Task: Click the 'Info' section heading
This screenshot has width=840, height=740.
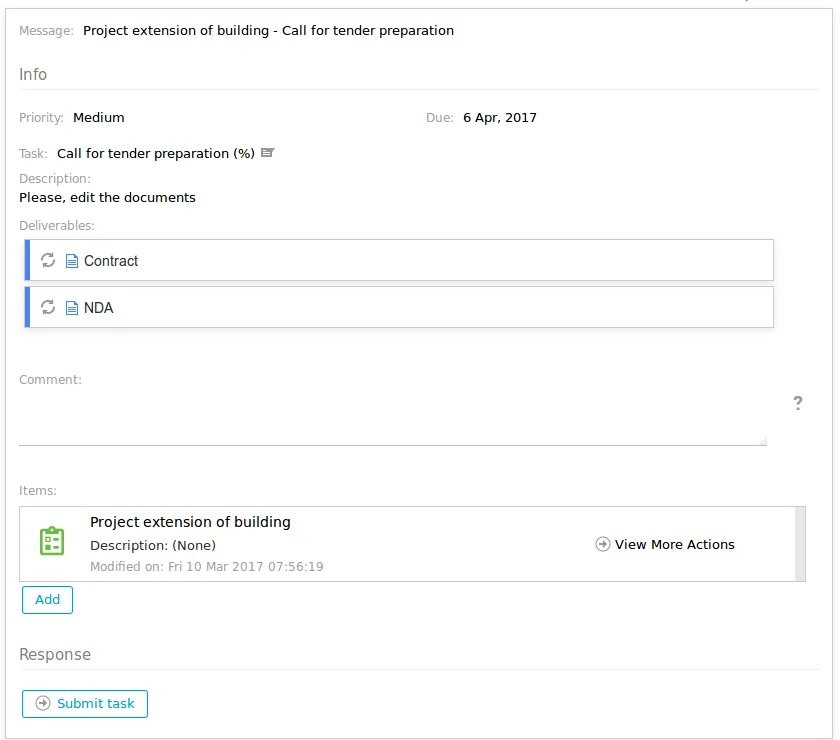Action: (x=33, y=74)
